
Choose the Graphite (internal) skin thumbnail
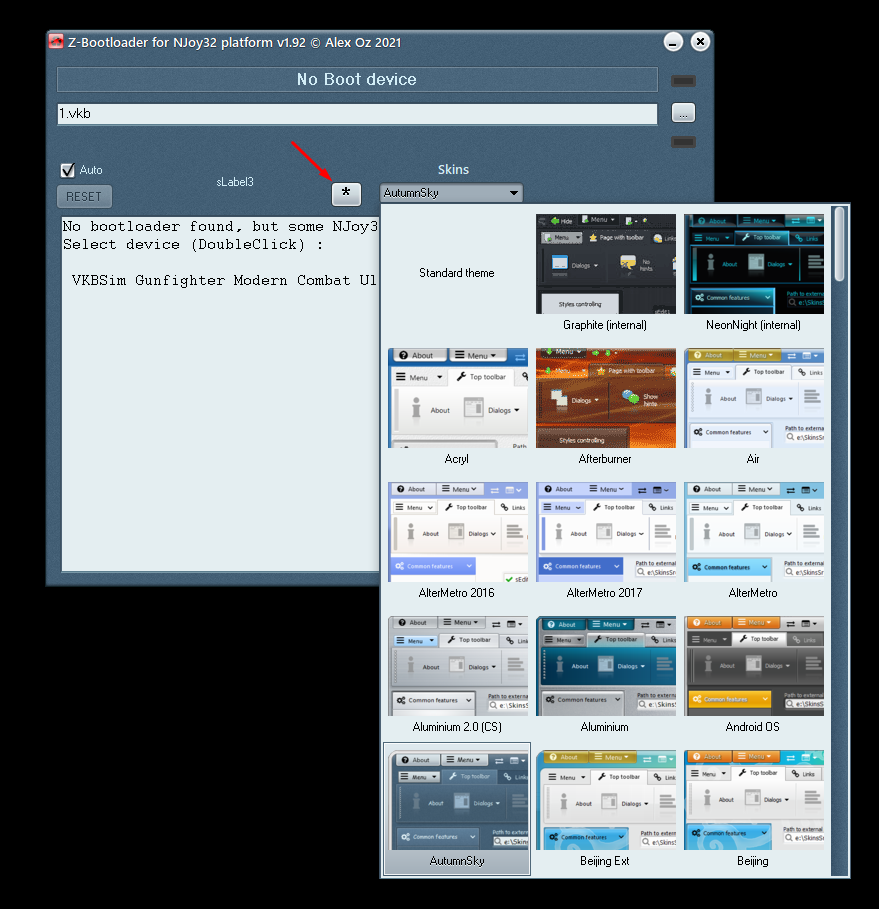[605, 272]
